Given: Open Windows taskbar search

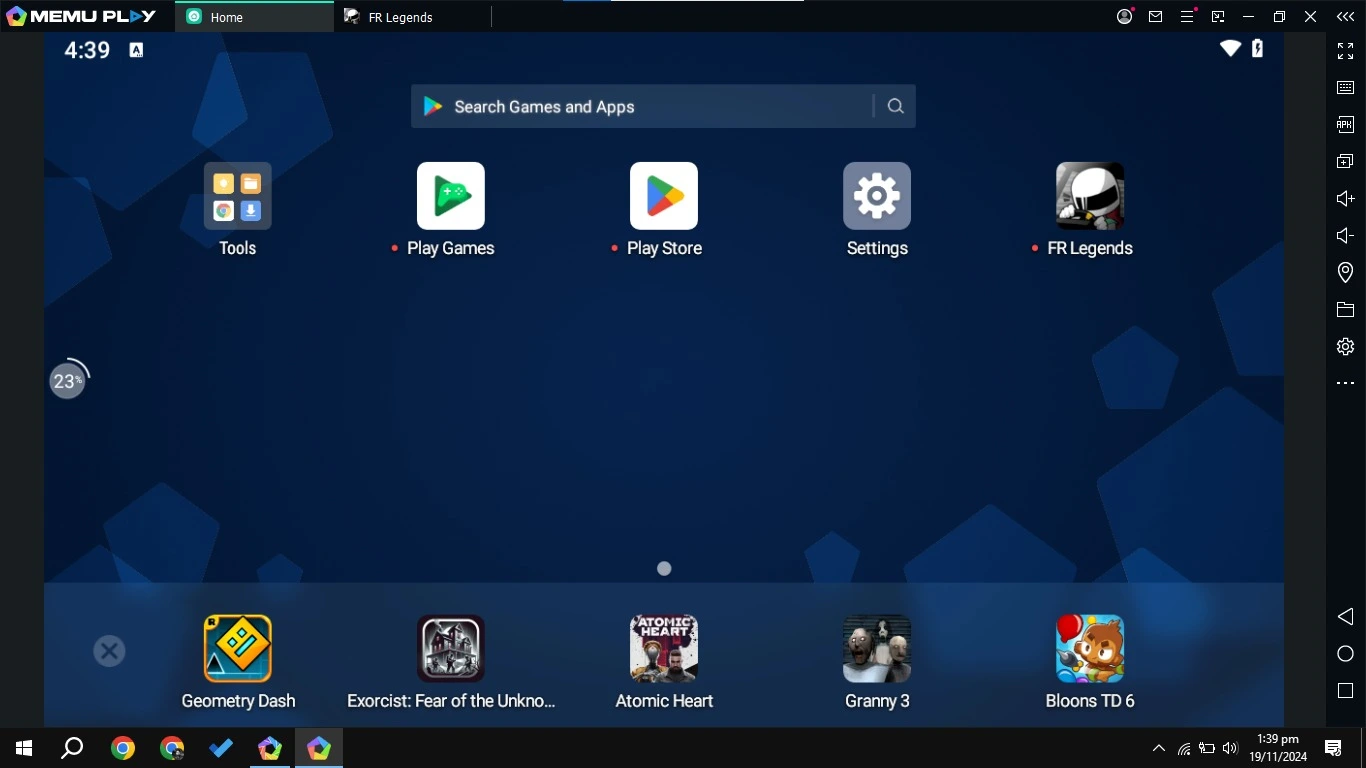Looking at the screenshot, I should coord(72,748).
